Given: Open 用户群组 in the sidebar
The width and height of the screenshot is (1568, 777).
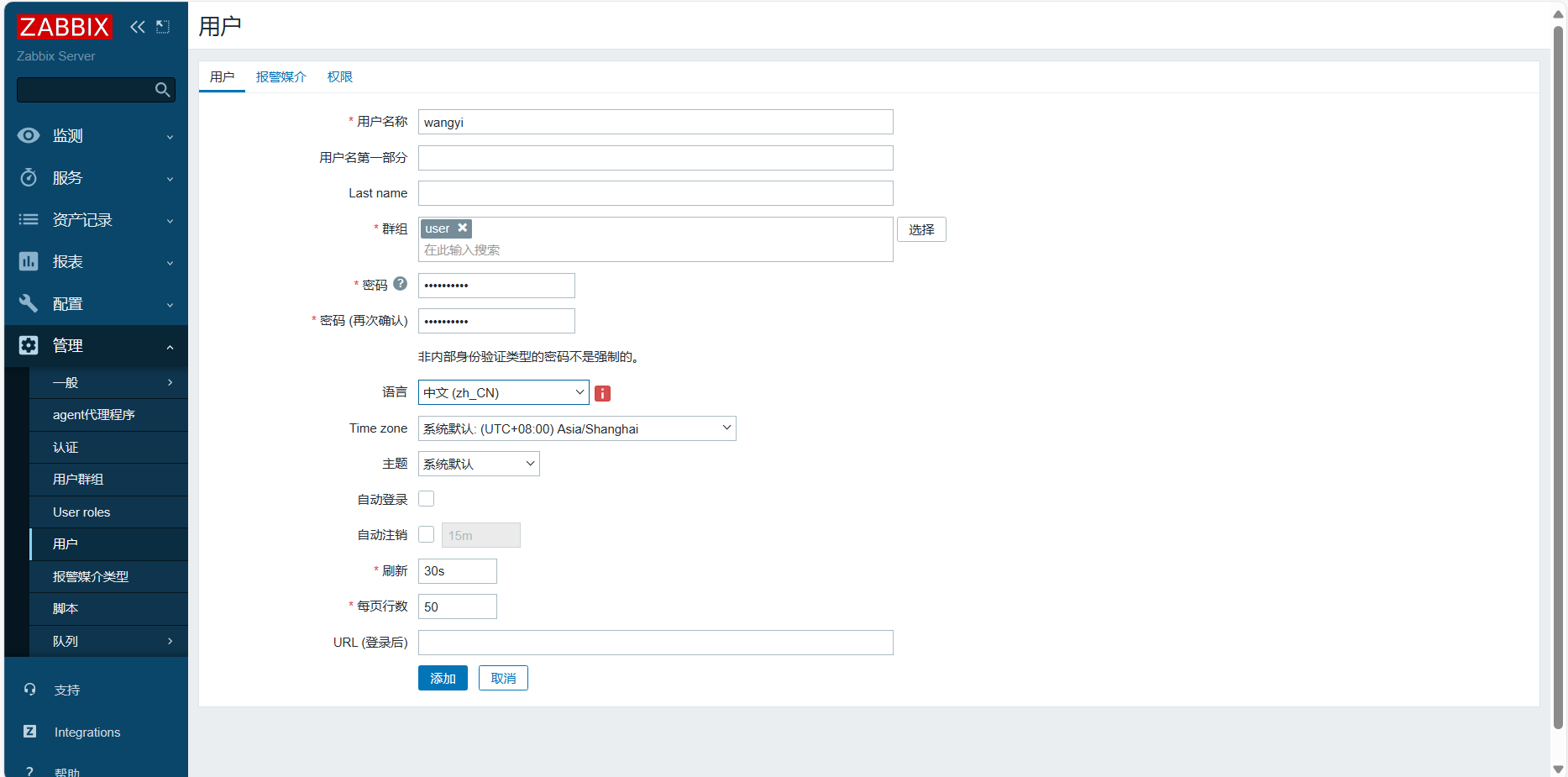Looking at the screenshot, I should coord(108,480).
